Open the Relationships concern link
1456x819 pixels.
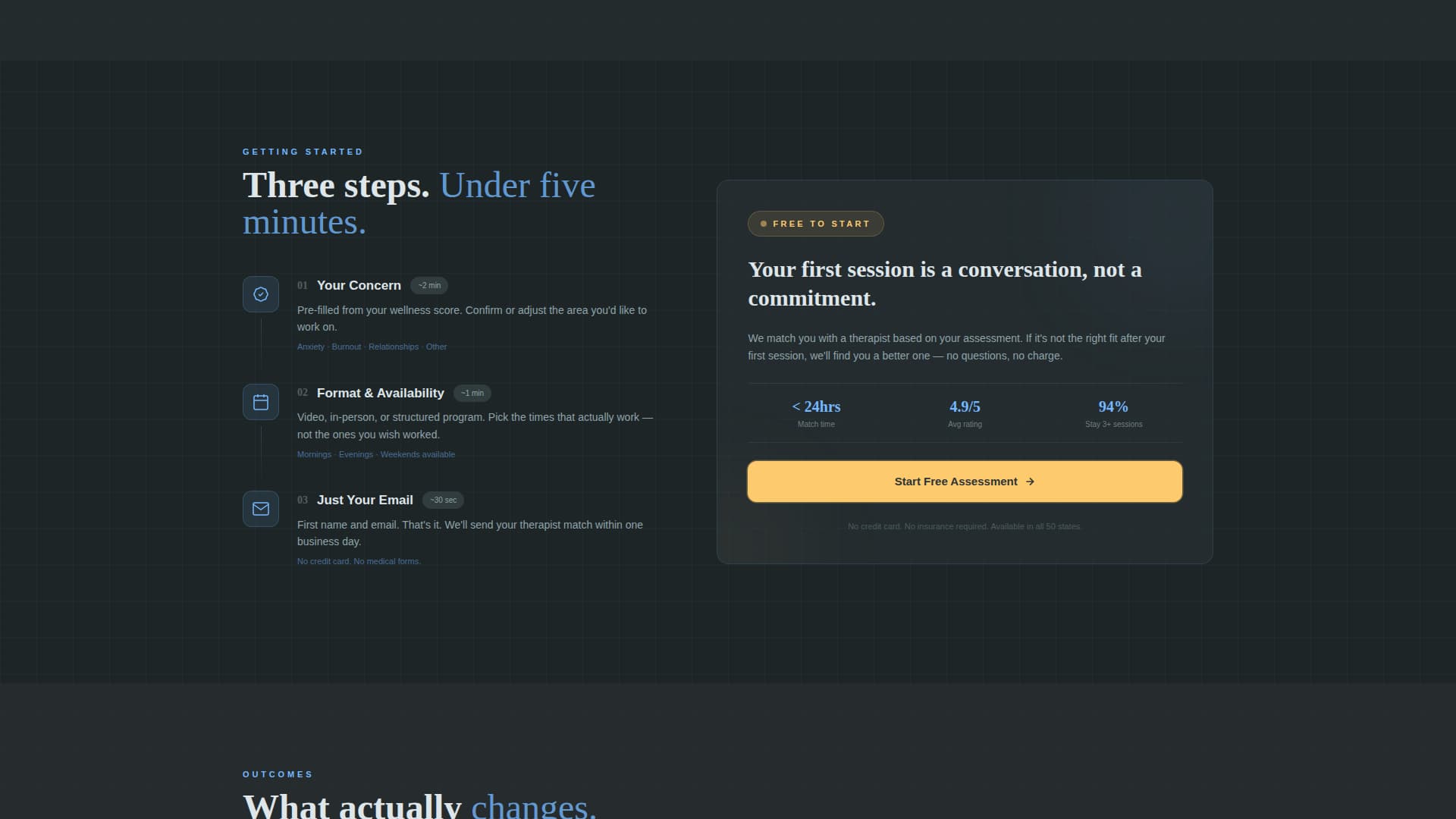393,347
